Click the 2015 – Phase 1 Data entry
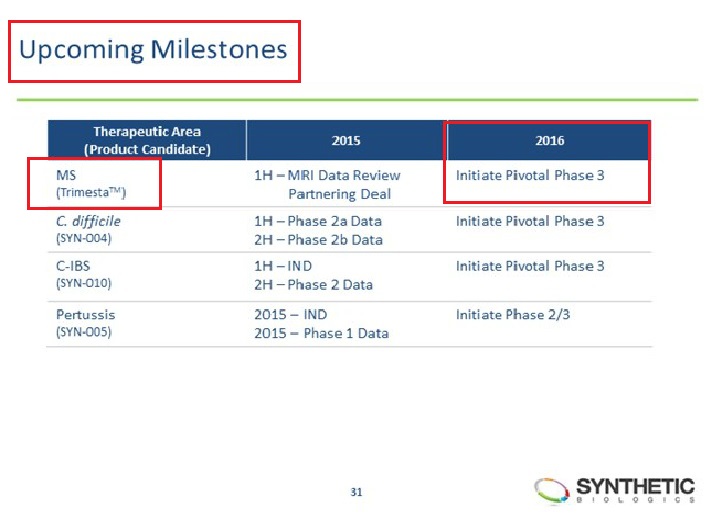 (321, 333)
